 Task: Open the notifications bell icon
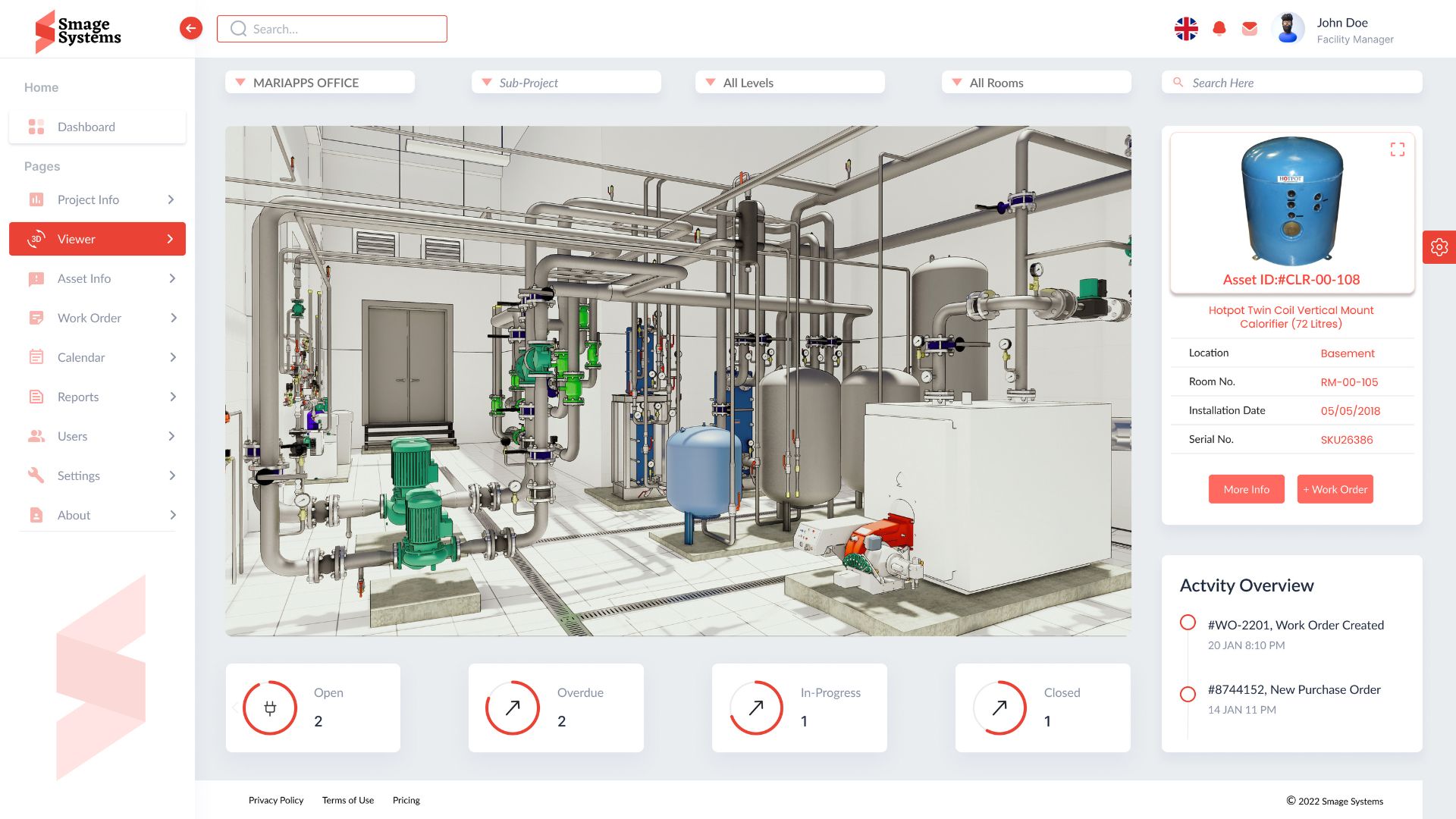coord(1219,29)
